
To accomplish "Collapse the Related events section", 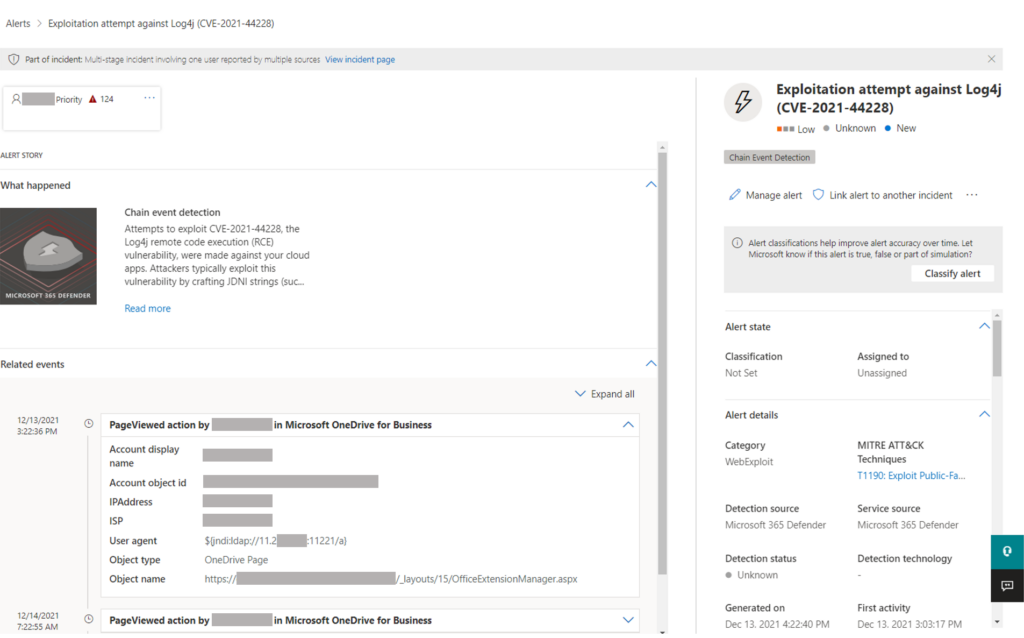I will (x=651, y=363).
